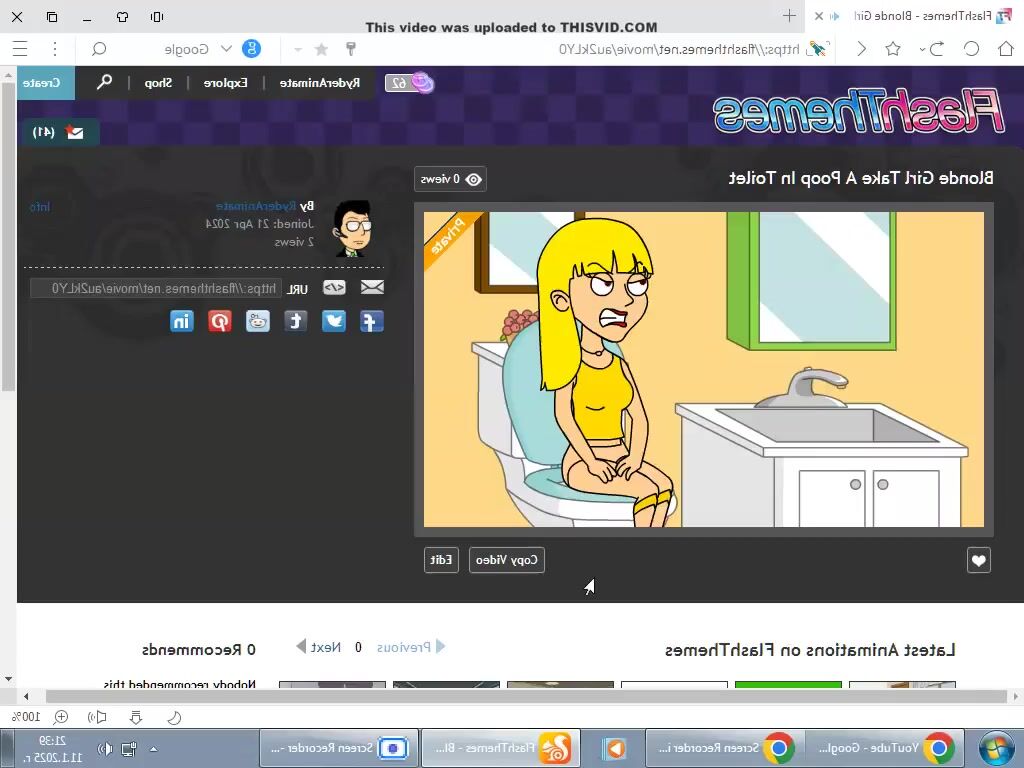
Task: Click the taskbar volume speaker icon
Action: point(104,748)
